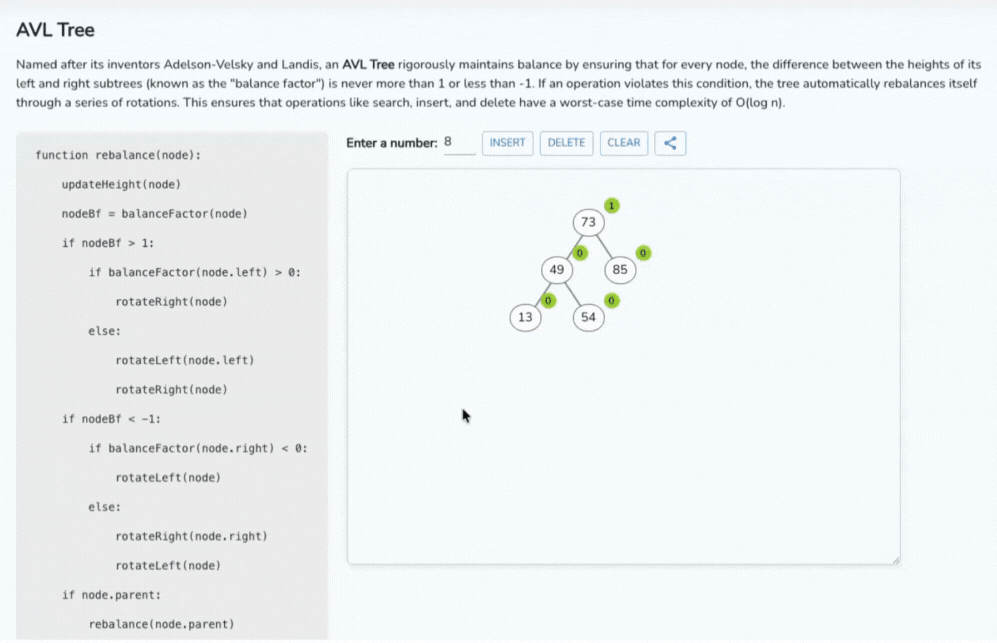Select leaf node 13
Screen dimensions: 997x643
(525, 318)
